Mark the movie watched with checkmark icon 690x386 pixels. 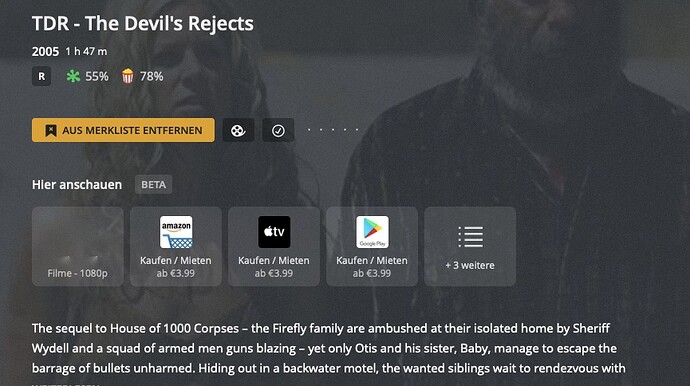278,130
